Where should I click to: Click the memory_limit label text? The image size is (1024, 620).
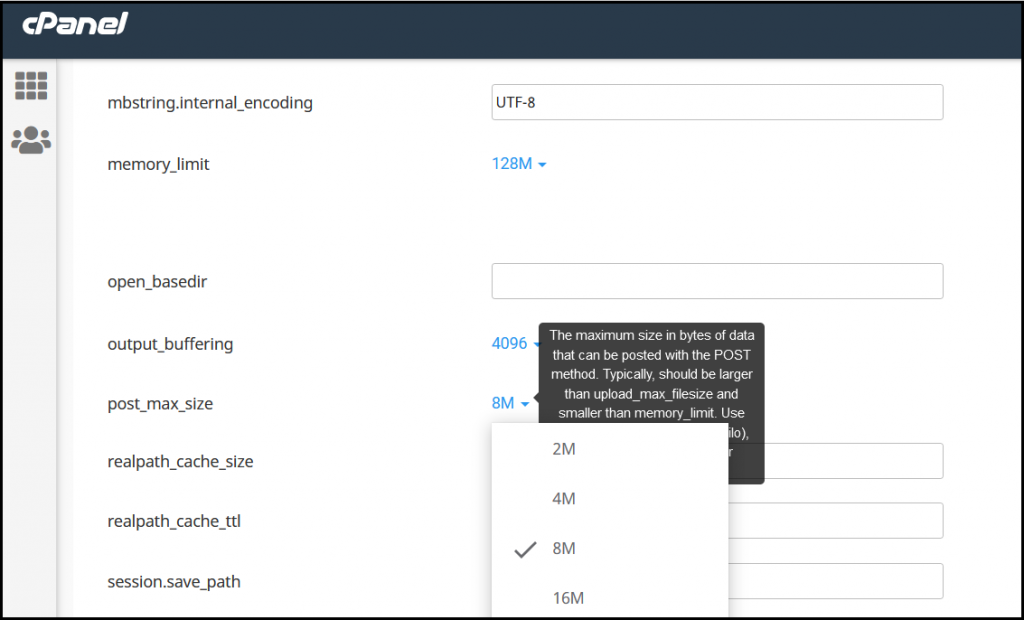(x=158, y=164)
